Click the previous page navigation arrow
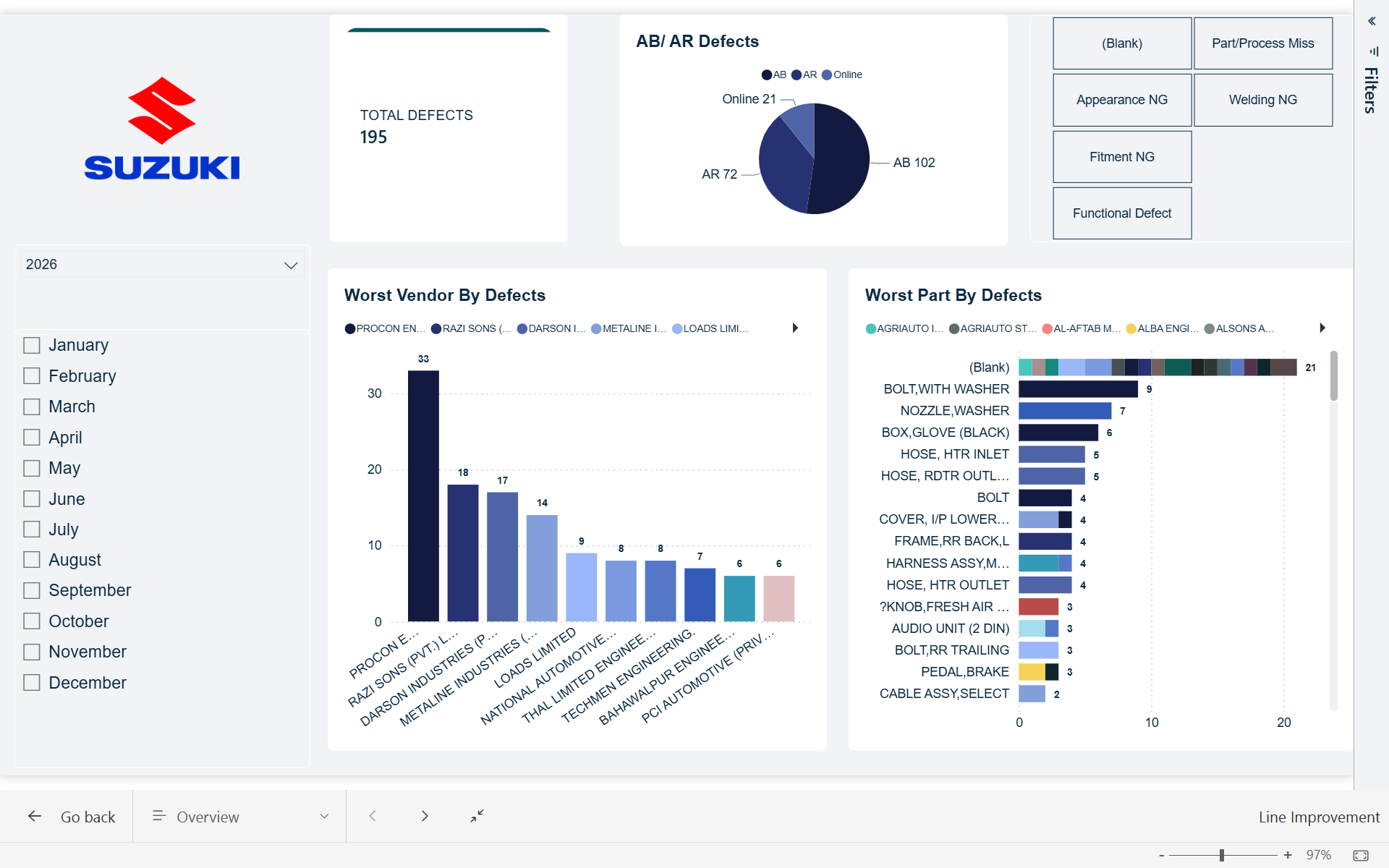Image resolution: width=1389 pixels, height=868 pixels. (373, 816)
